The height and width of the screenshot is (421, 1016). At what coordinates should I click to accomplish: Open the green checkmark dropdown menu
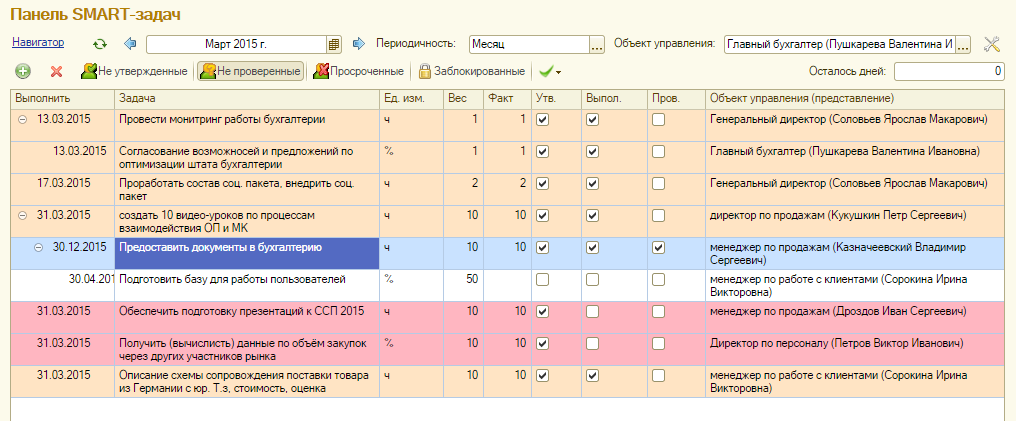549,72
